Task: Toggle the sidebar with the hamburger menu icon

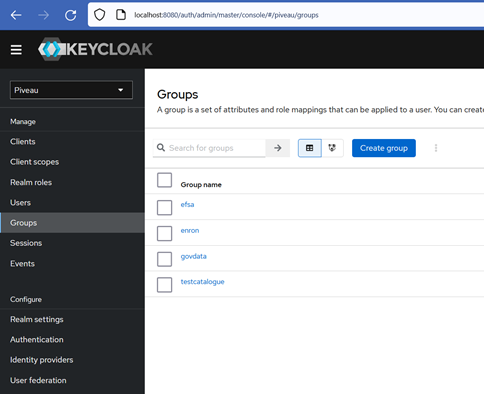Action: pyautogui.click(x=16, y=50)
